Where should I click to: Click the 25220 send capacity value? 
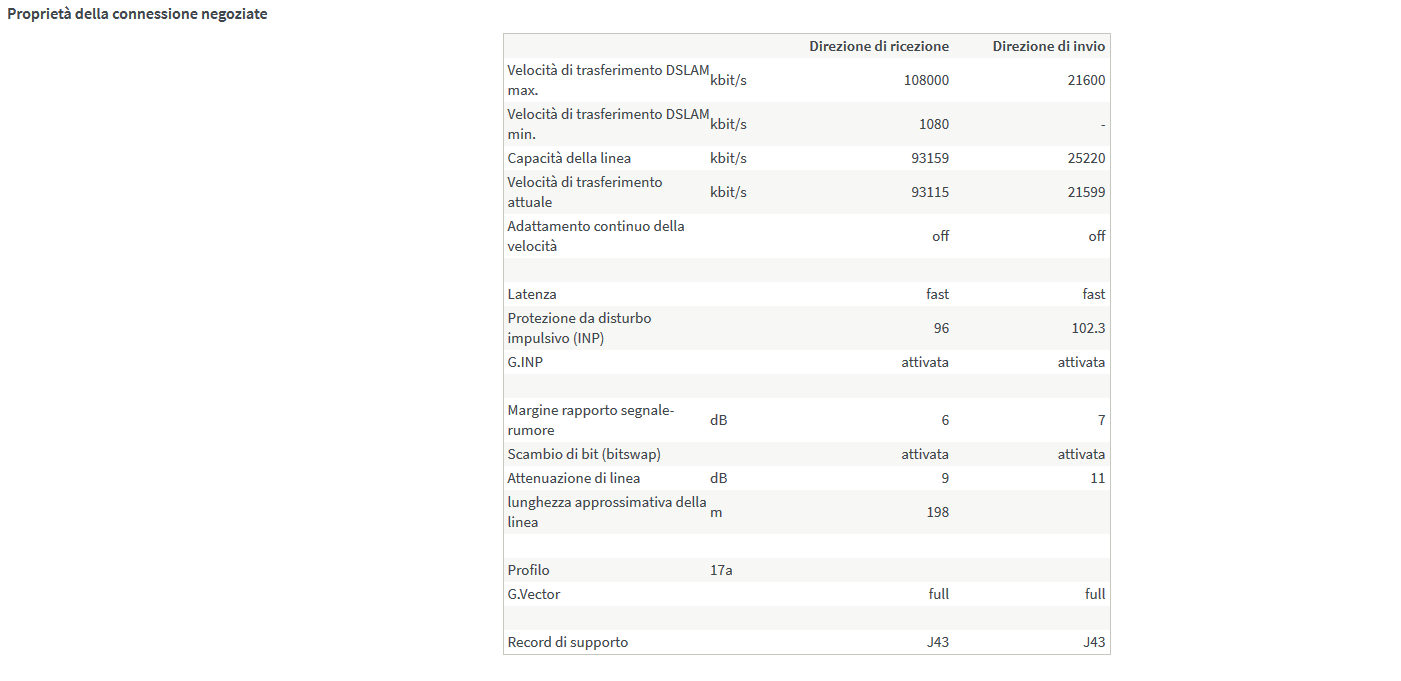click(1087, 158)
